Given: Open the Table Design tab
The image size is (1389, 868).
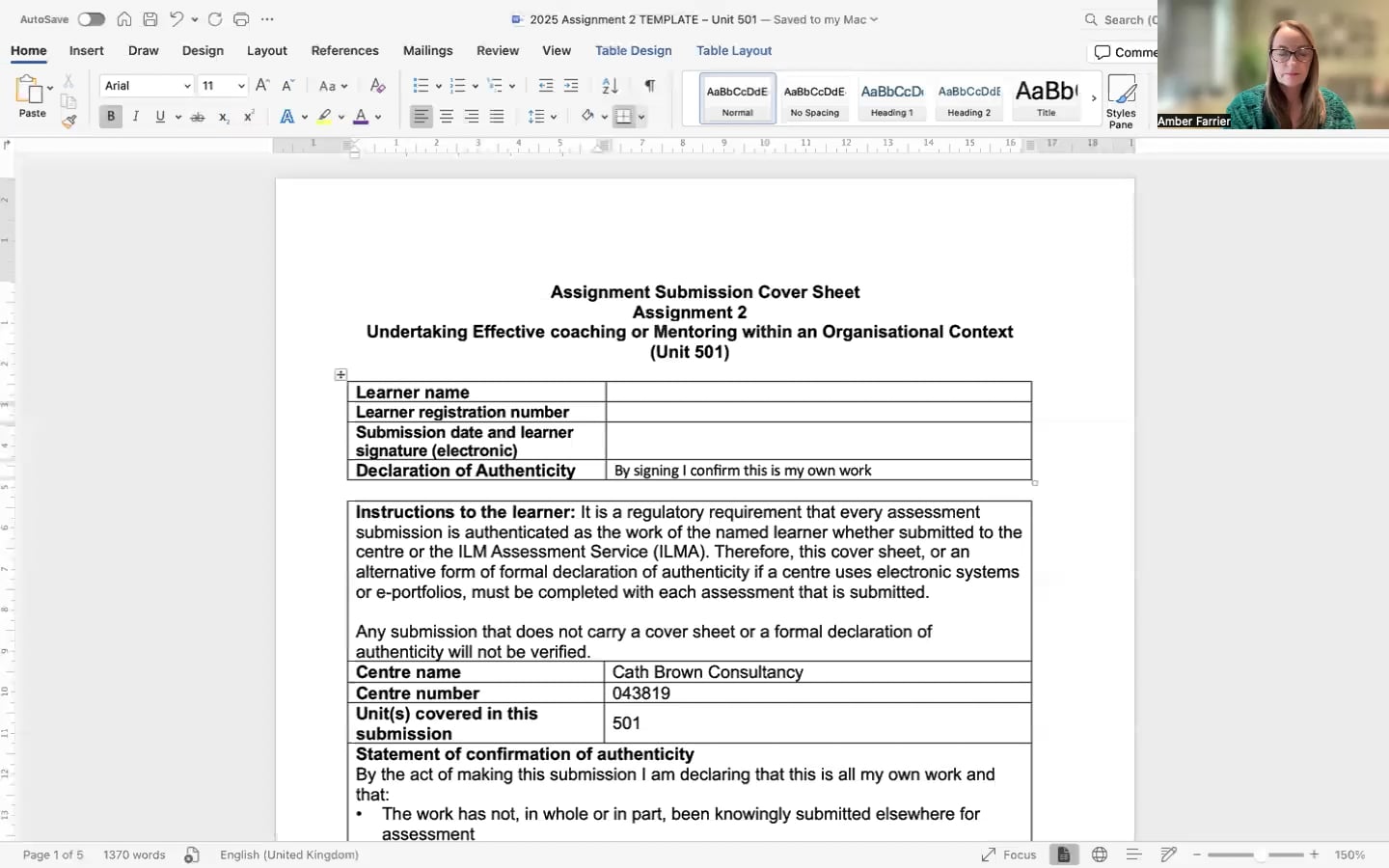Looking at the screenshot, I should click(x=634, y=50).
